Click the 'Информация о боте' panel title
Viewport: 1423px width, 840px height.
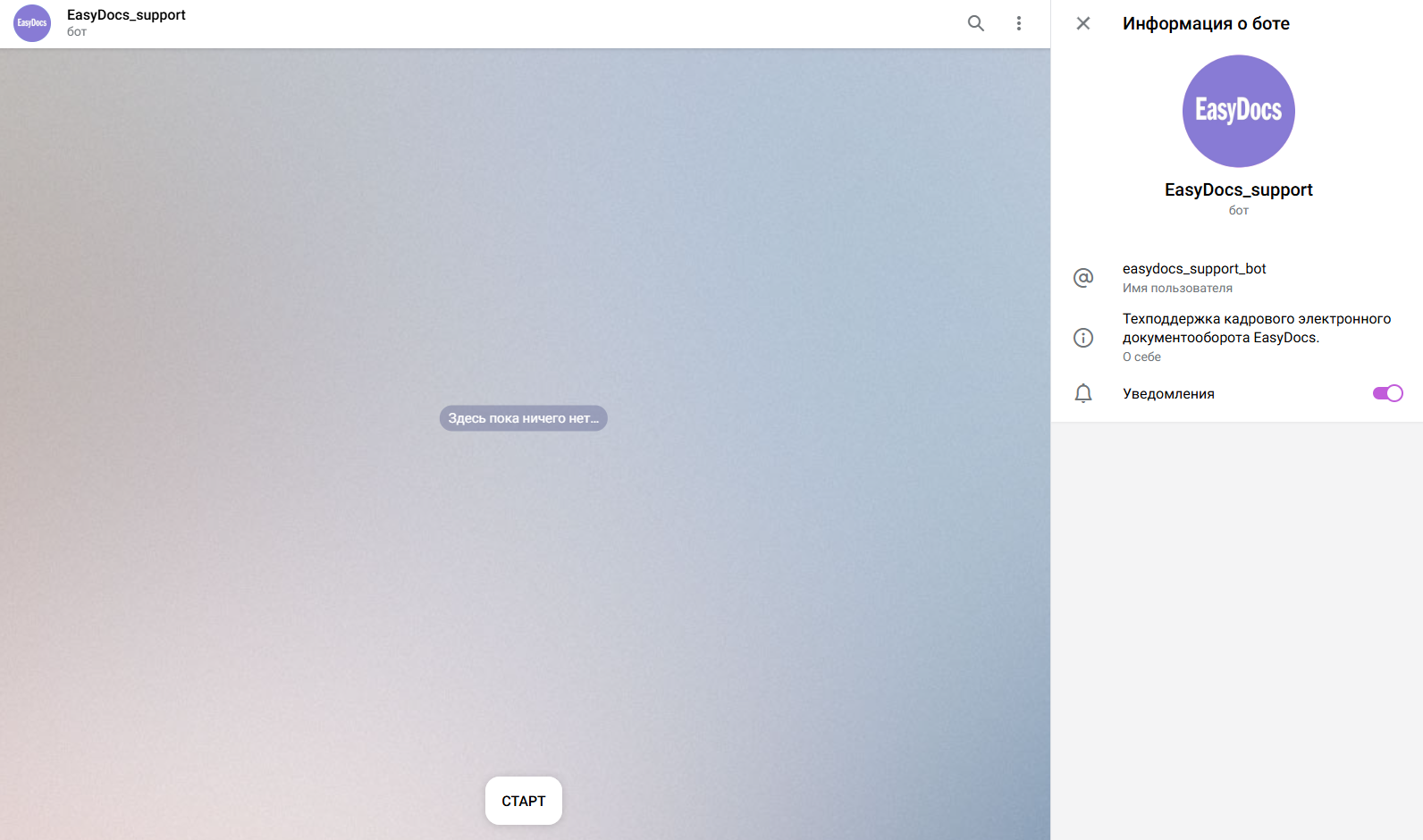pos(1206,24)
